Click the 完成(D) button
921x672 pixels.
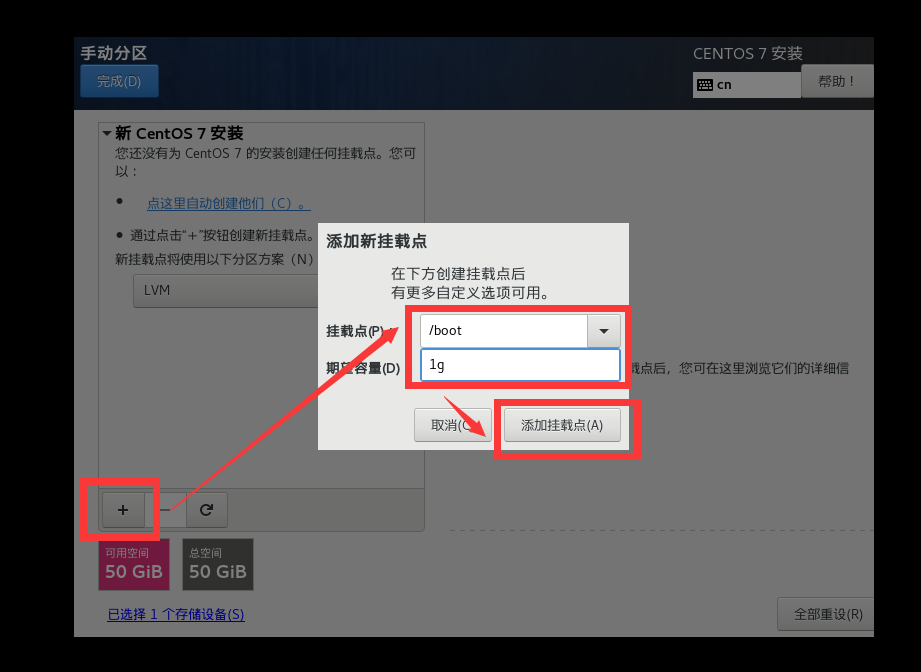[x=119, y=81]
